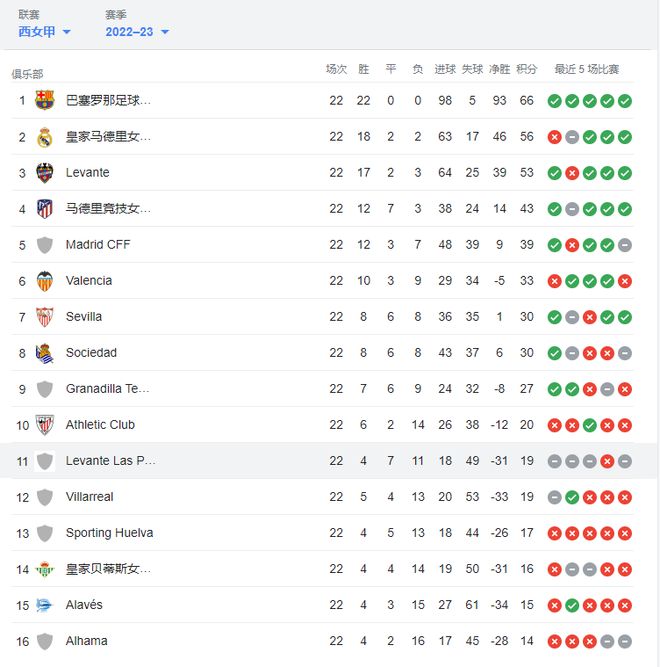Click the Real Madrid crest icon
This screenshot has height=667, width=660.
click(45, 137)
